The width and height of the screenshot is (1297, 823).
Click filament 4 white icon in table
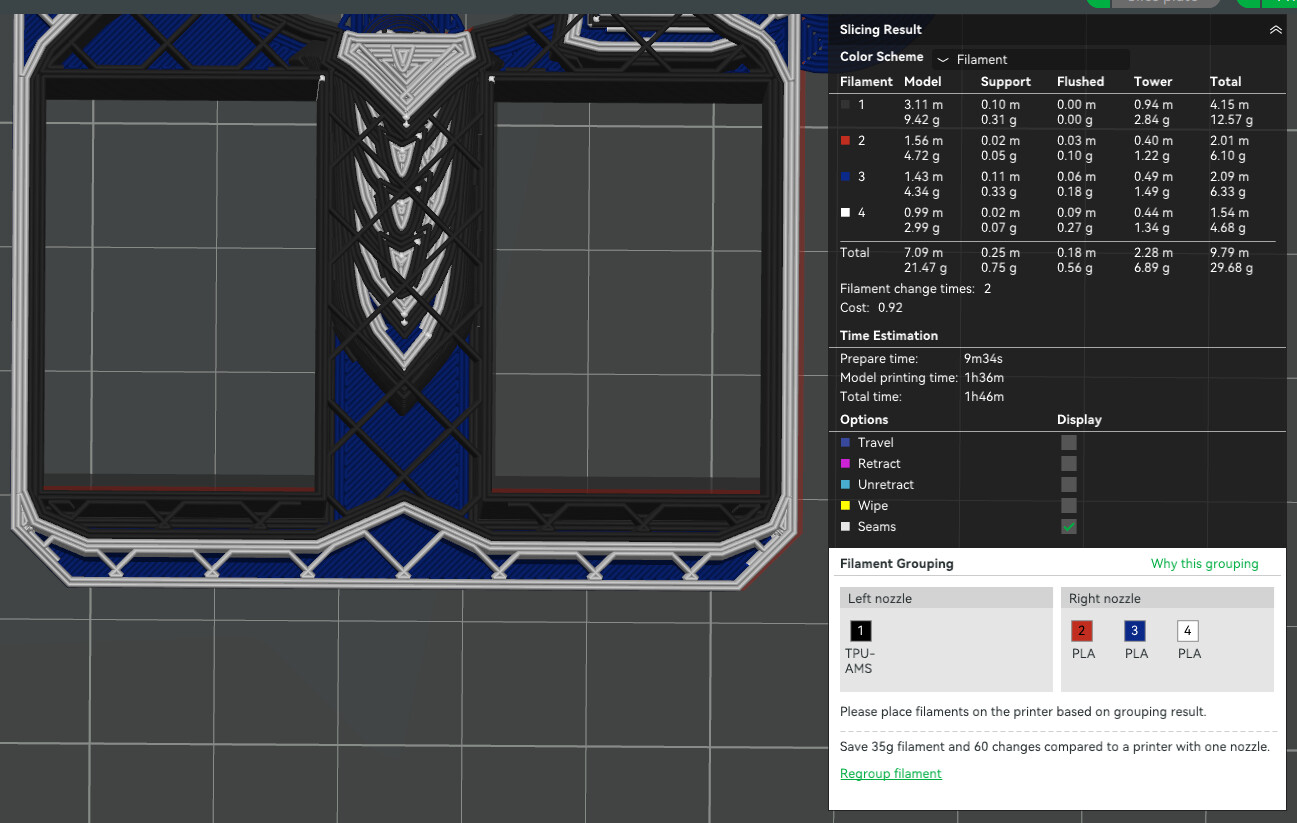pos(845,212)
